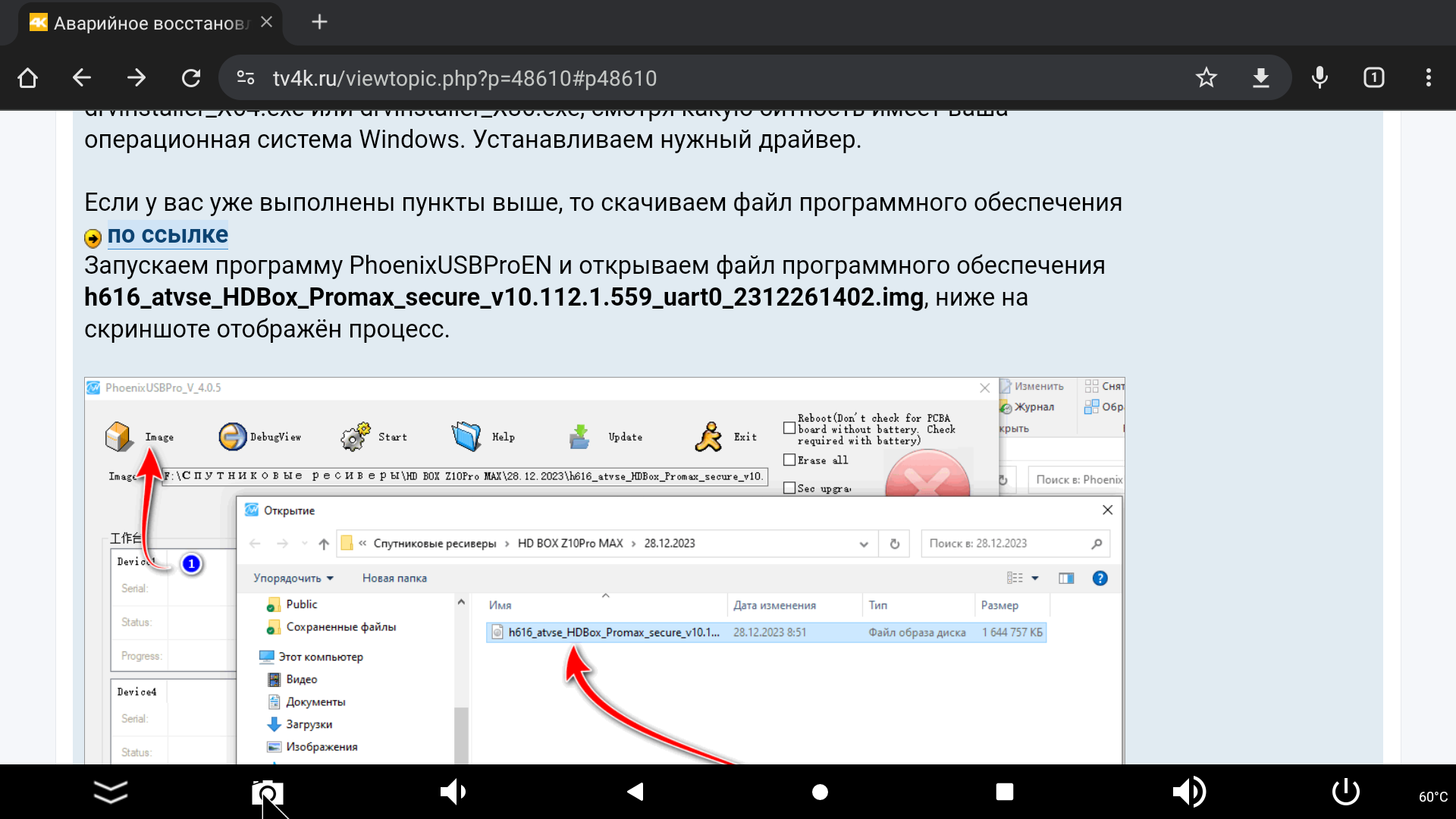Open help question mark in Открытие dialog
This screenshot has height=819, width=1456.
(x=1100, y=578)
